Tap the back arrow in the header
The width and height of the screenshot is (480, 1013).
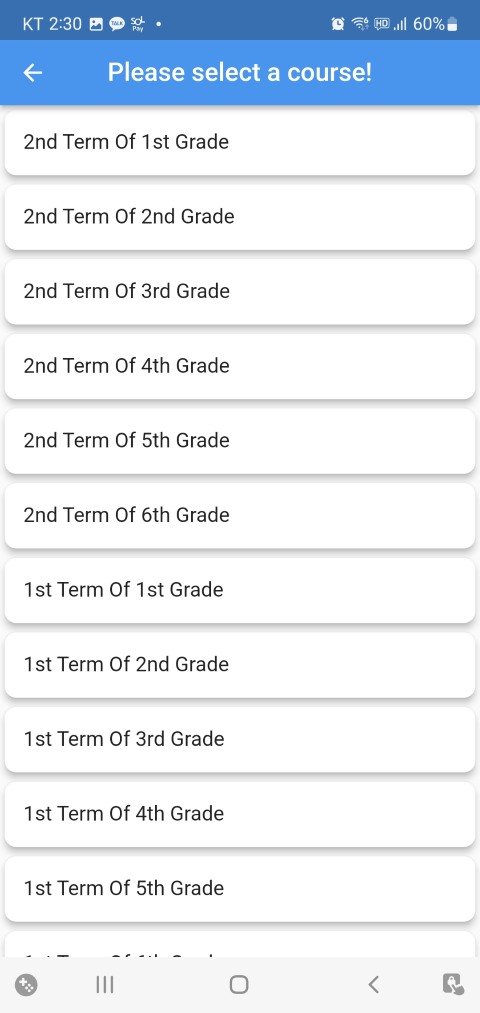[x=33, y=73]
